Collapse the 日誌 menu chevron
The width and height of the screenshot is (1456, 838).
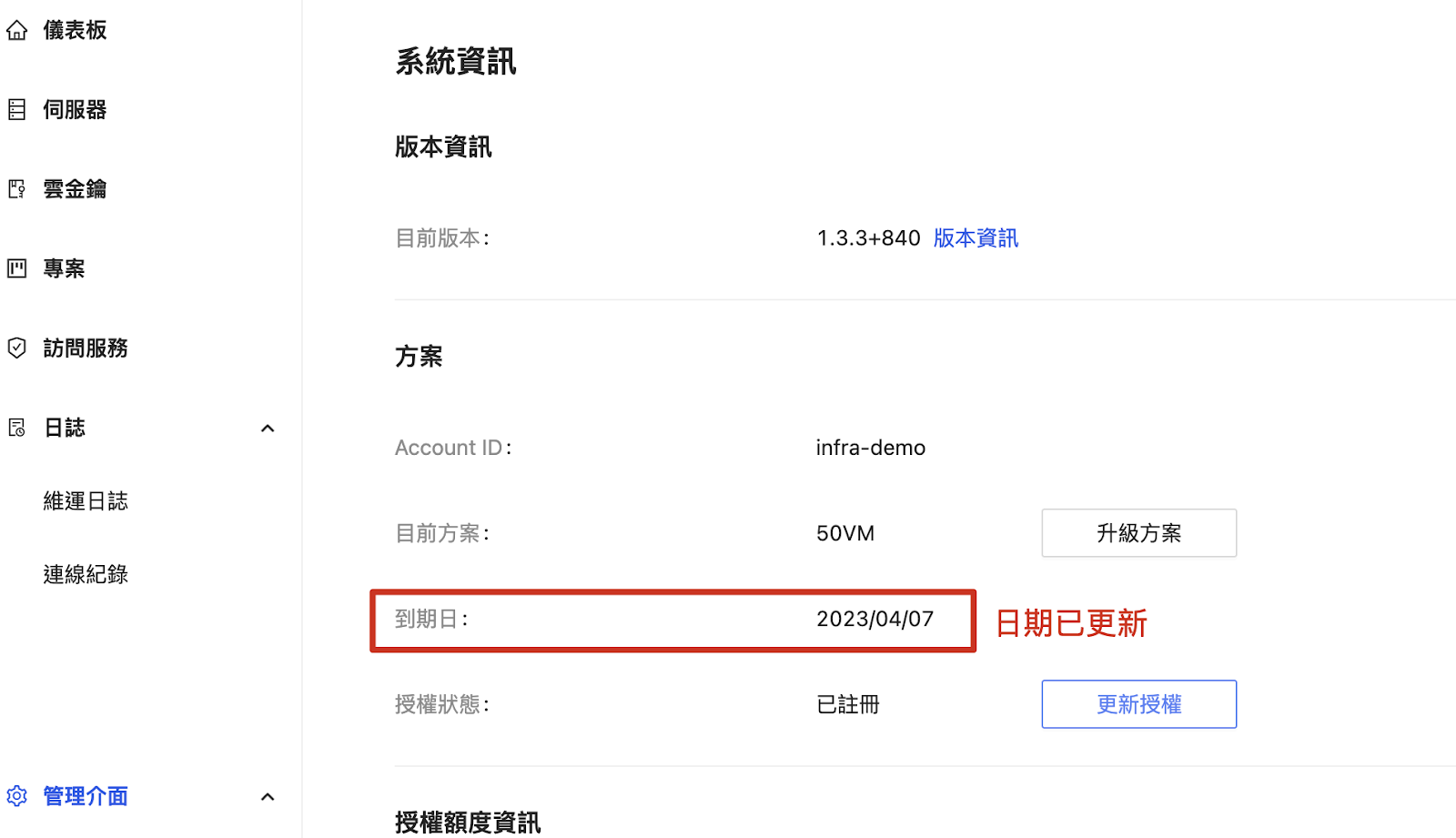tap(268, 429)
